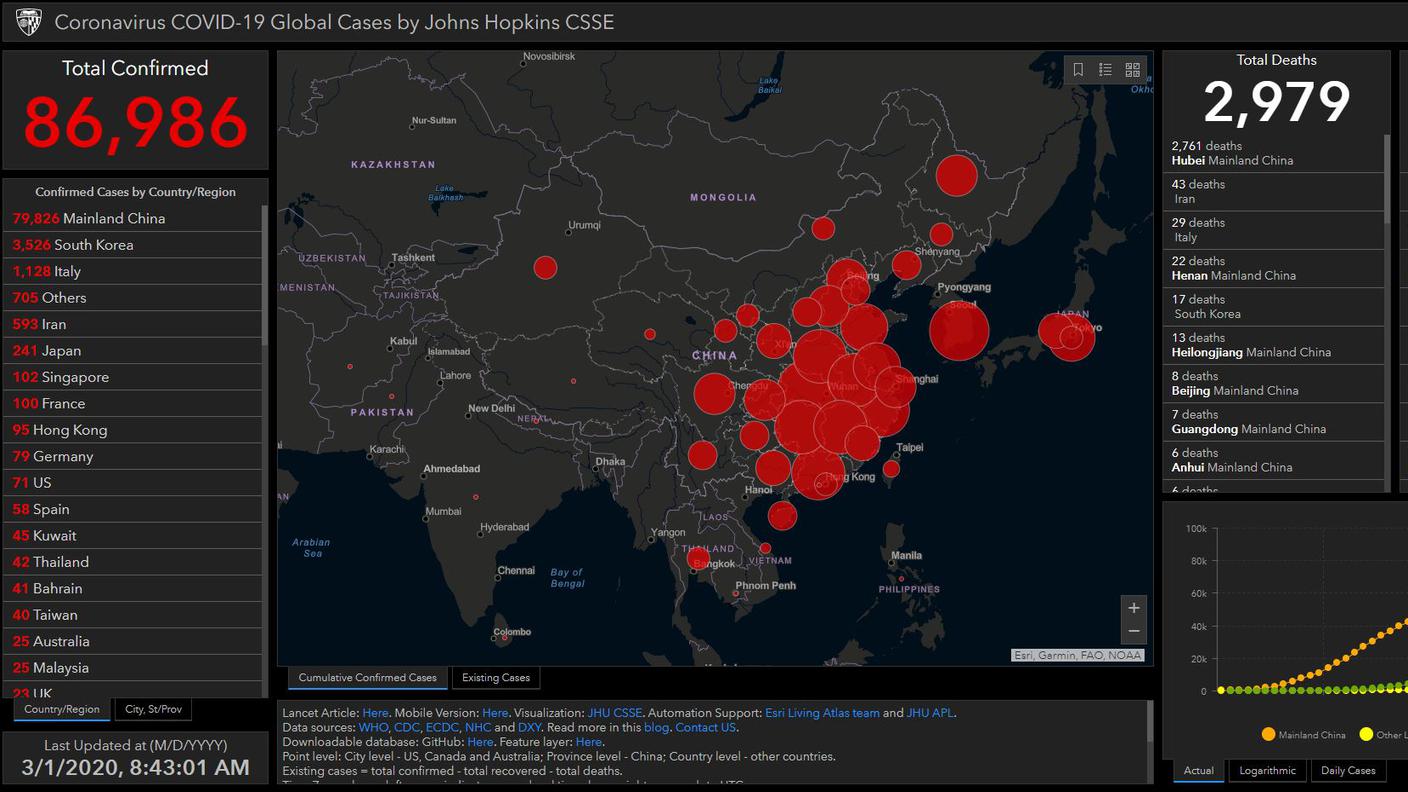Viewport: 1408px width, 792px height.
Task: Open the Contact US link
Action: 706,727
